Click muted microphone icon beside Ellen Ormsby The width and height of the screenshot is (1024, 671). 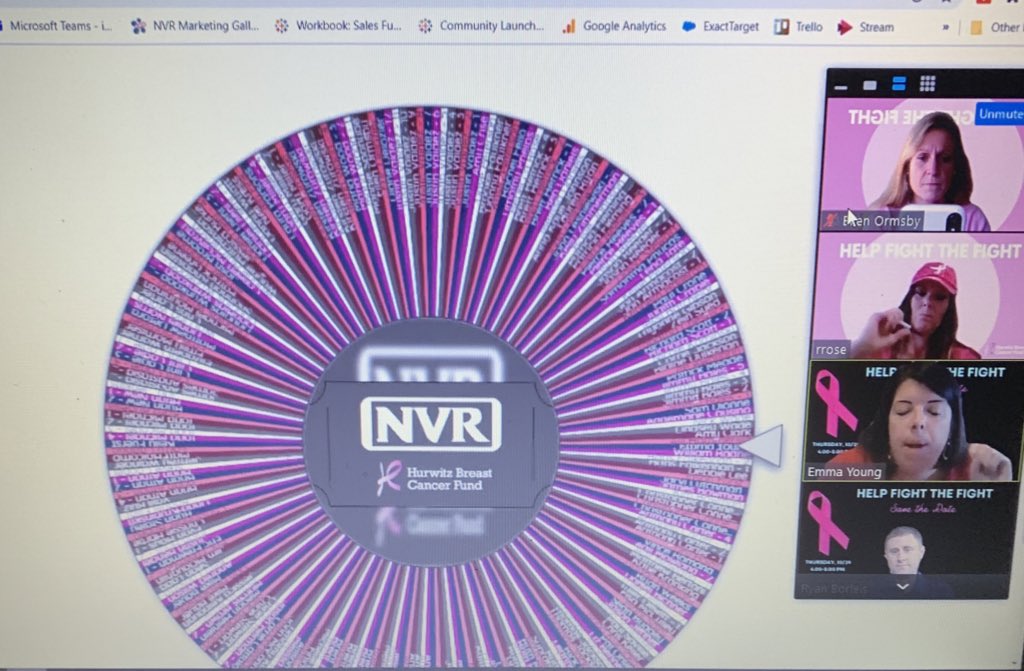point(831,221)
